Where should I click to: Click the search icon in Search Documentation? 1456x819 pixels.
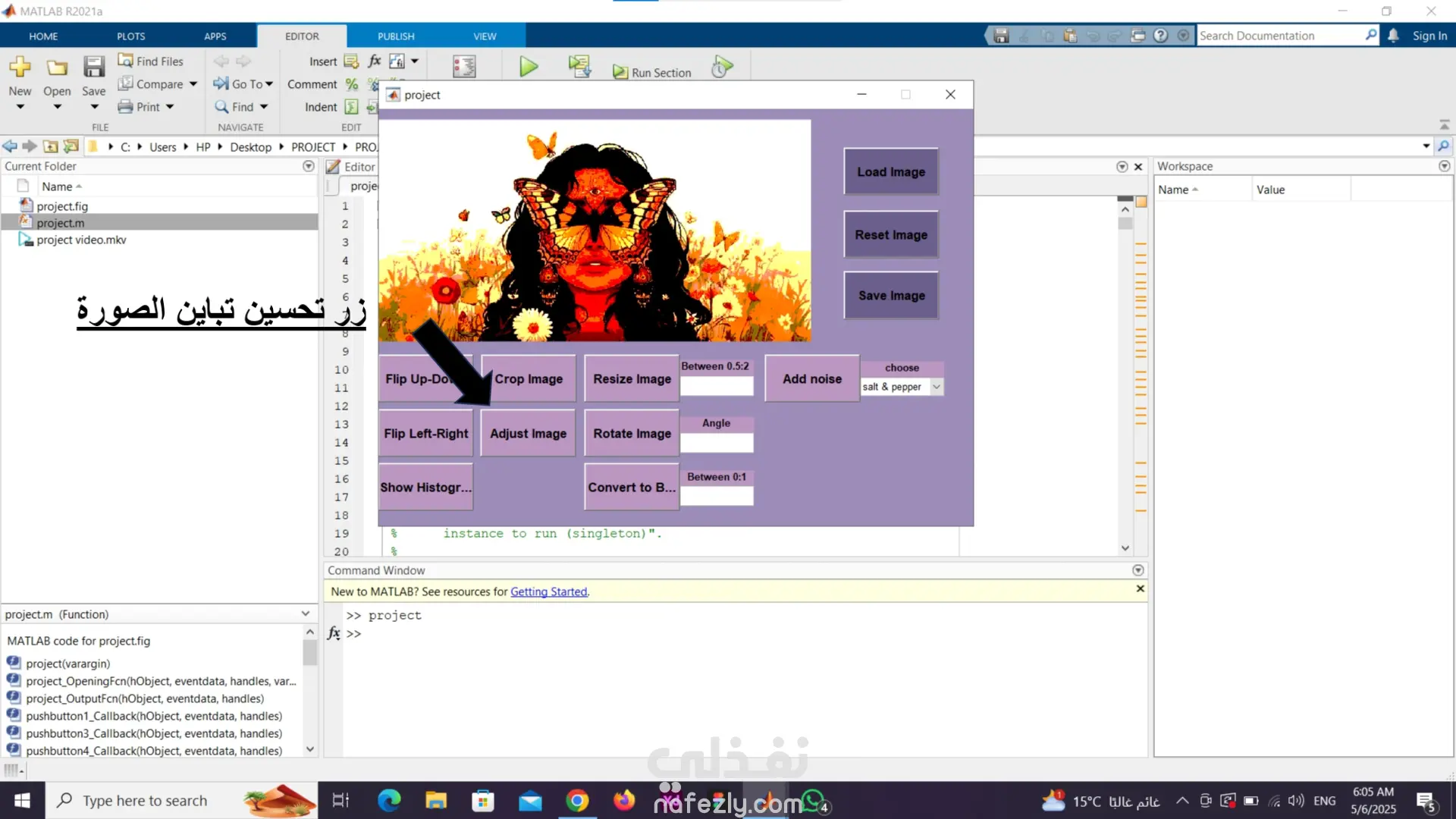tap(1370, 35)
